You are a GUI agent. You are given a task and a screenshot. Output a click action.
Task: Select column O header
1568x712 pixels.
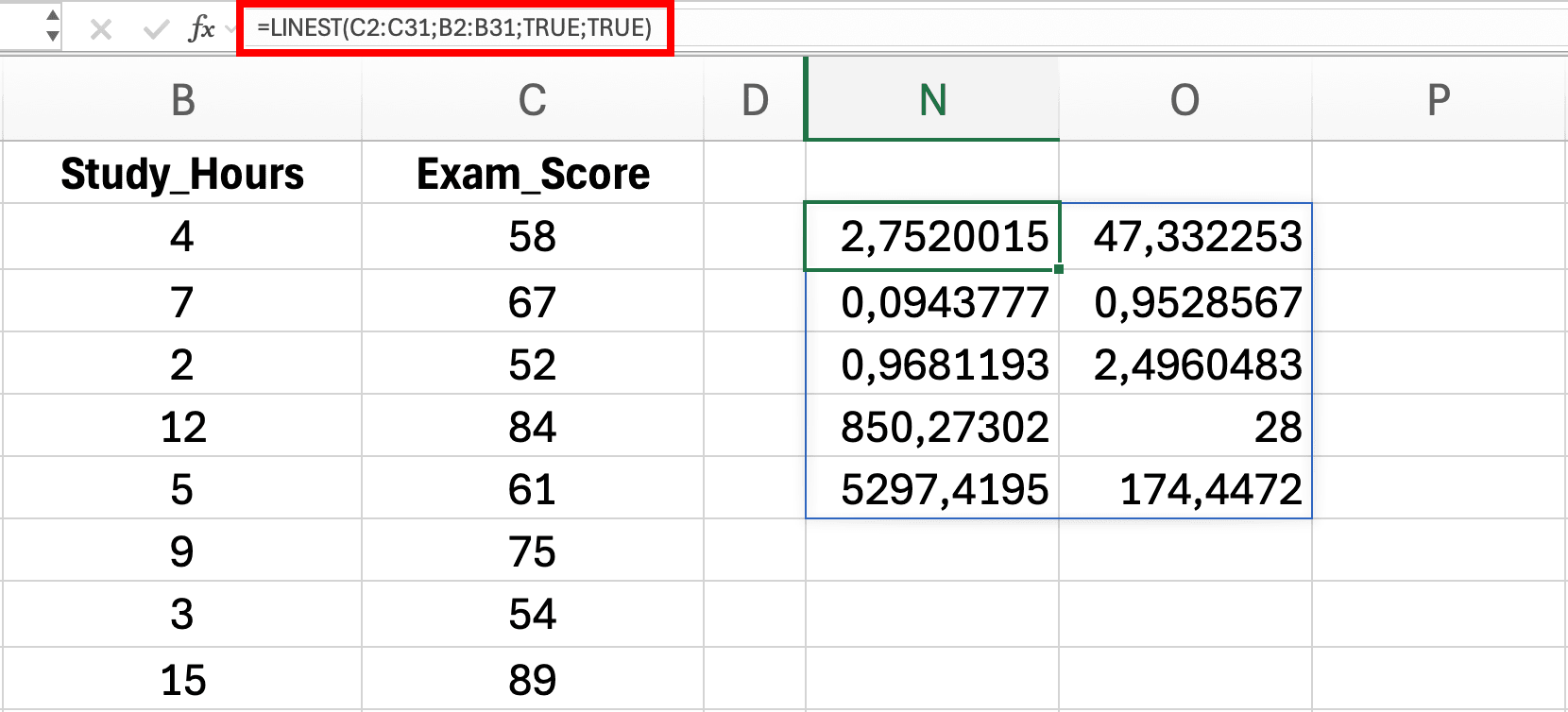pos(1185,99)
